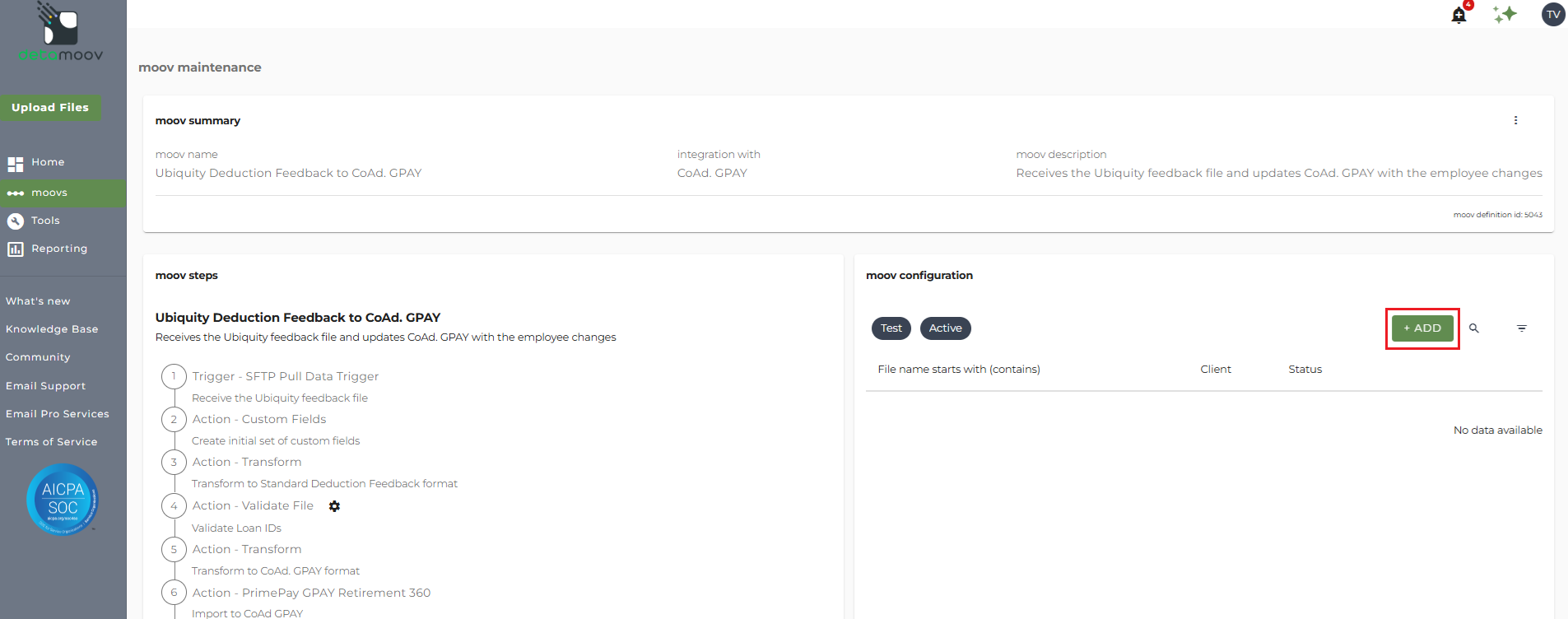Viewport: 1568px width, 619px height.
Task: Click the moov definition id 5043 text
Action: coord(1498,215)
